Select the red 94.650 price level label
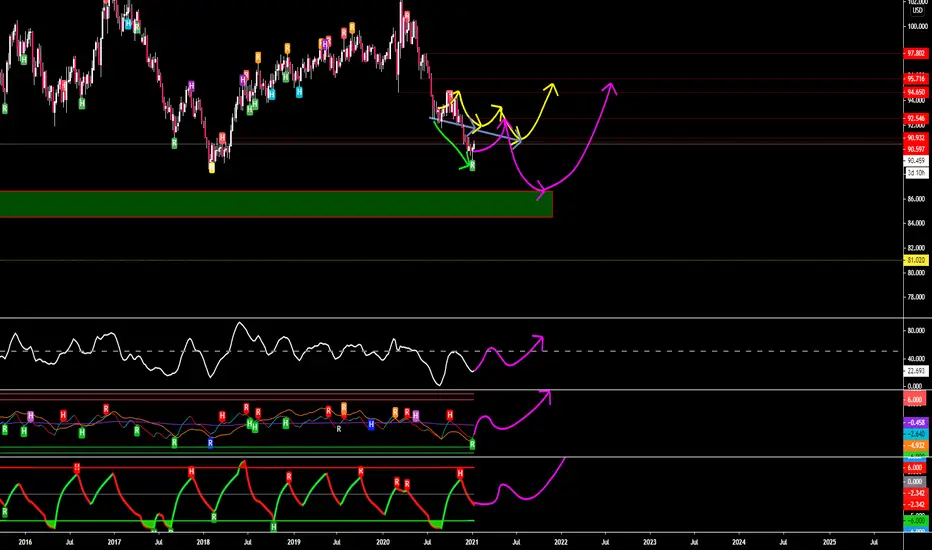The image size is (932, 550). click(916, 92)
